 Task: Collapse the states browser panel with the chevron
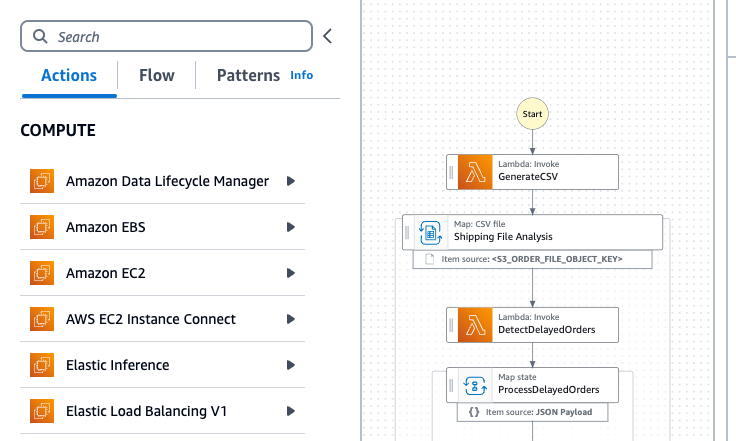pos(328,36)
